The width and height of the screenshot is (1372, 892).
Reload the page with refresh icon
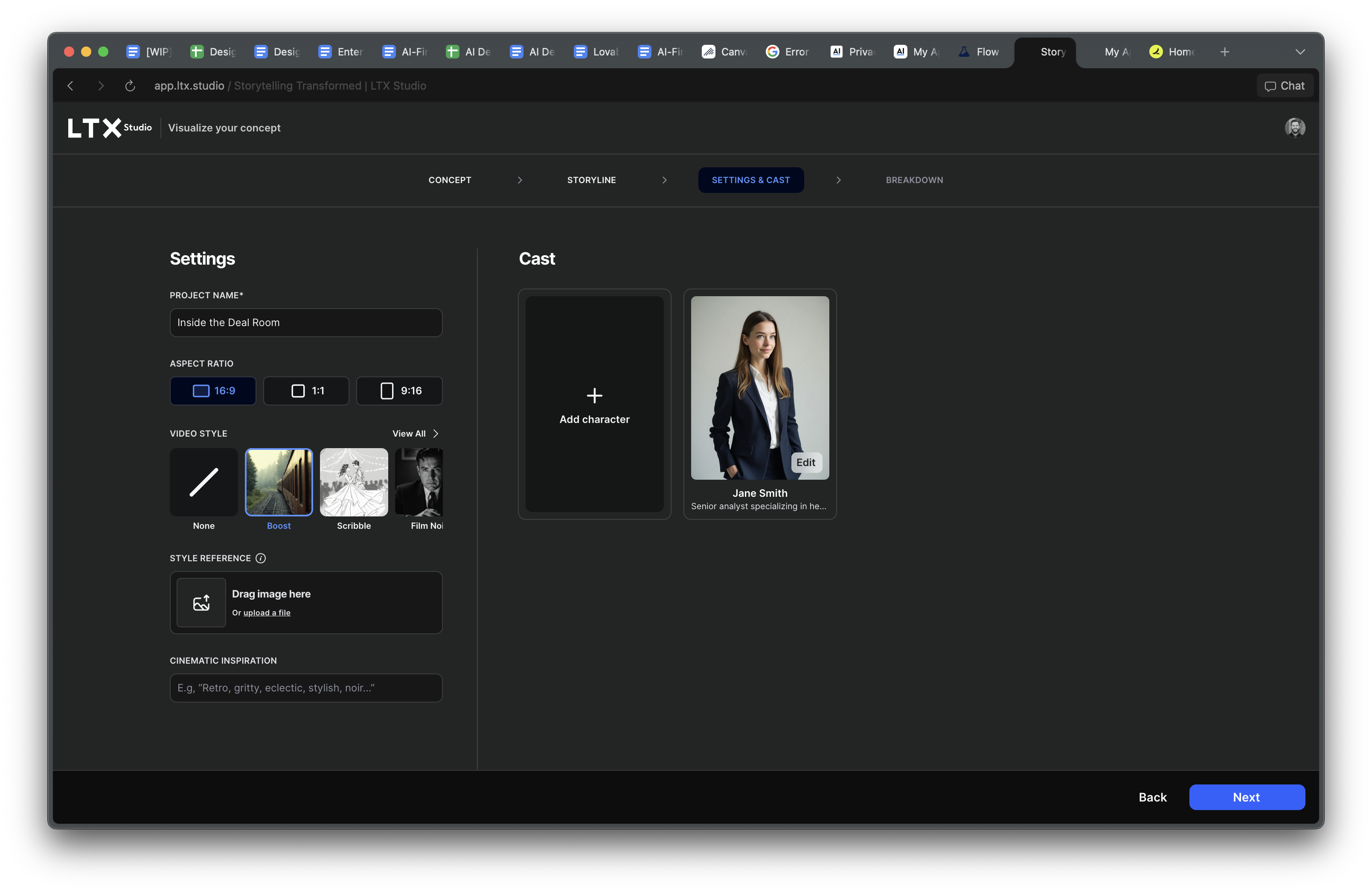[x=130, y=86]
